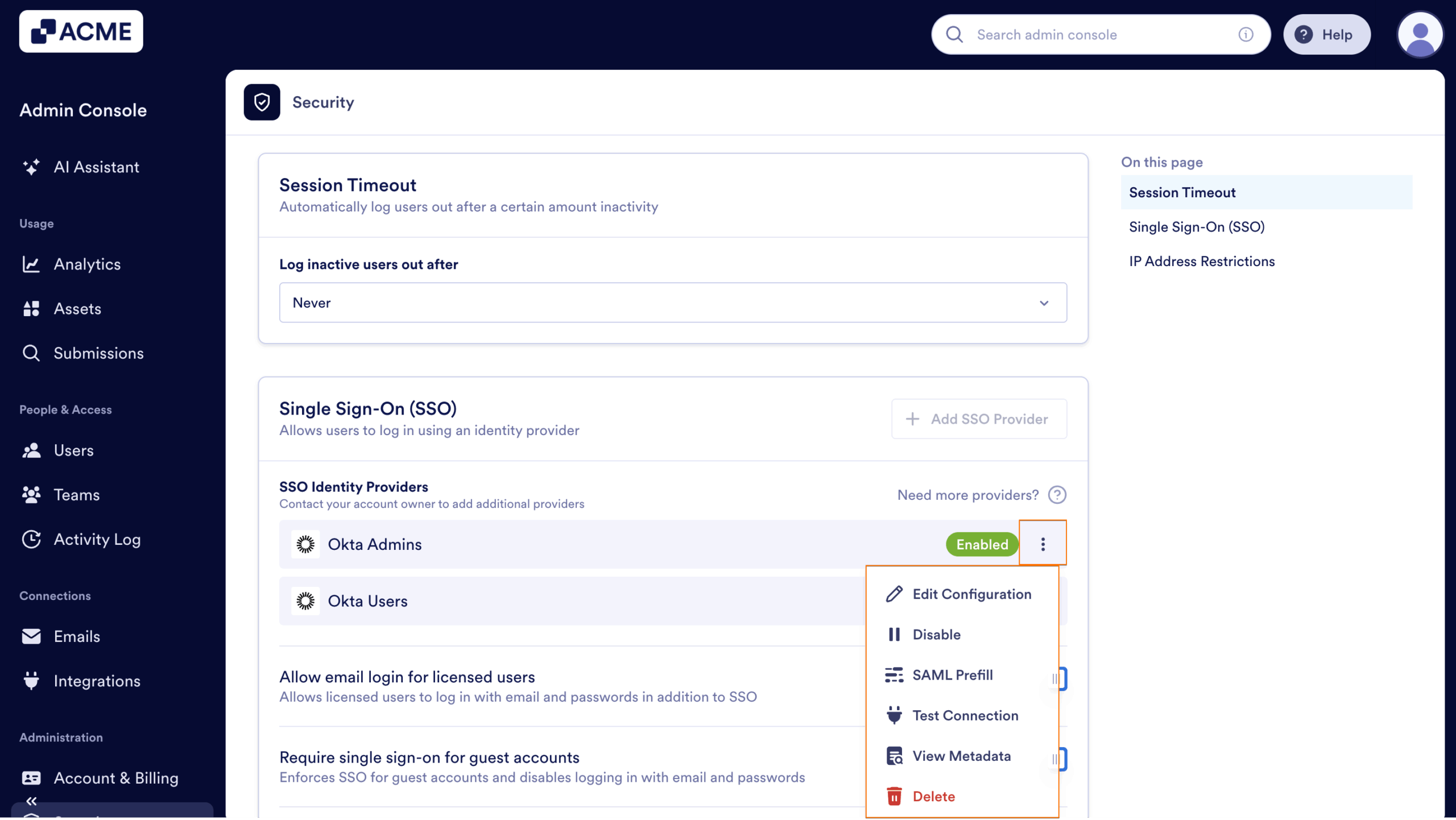1456x820 pixels.
Task: Click the Teams group icon
Action: pos(31,495)
